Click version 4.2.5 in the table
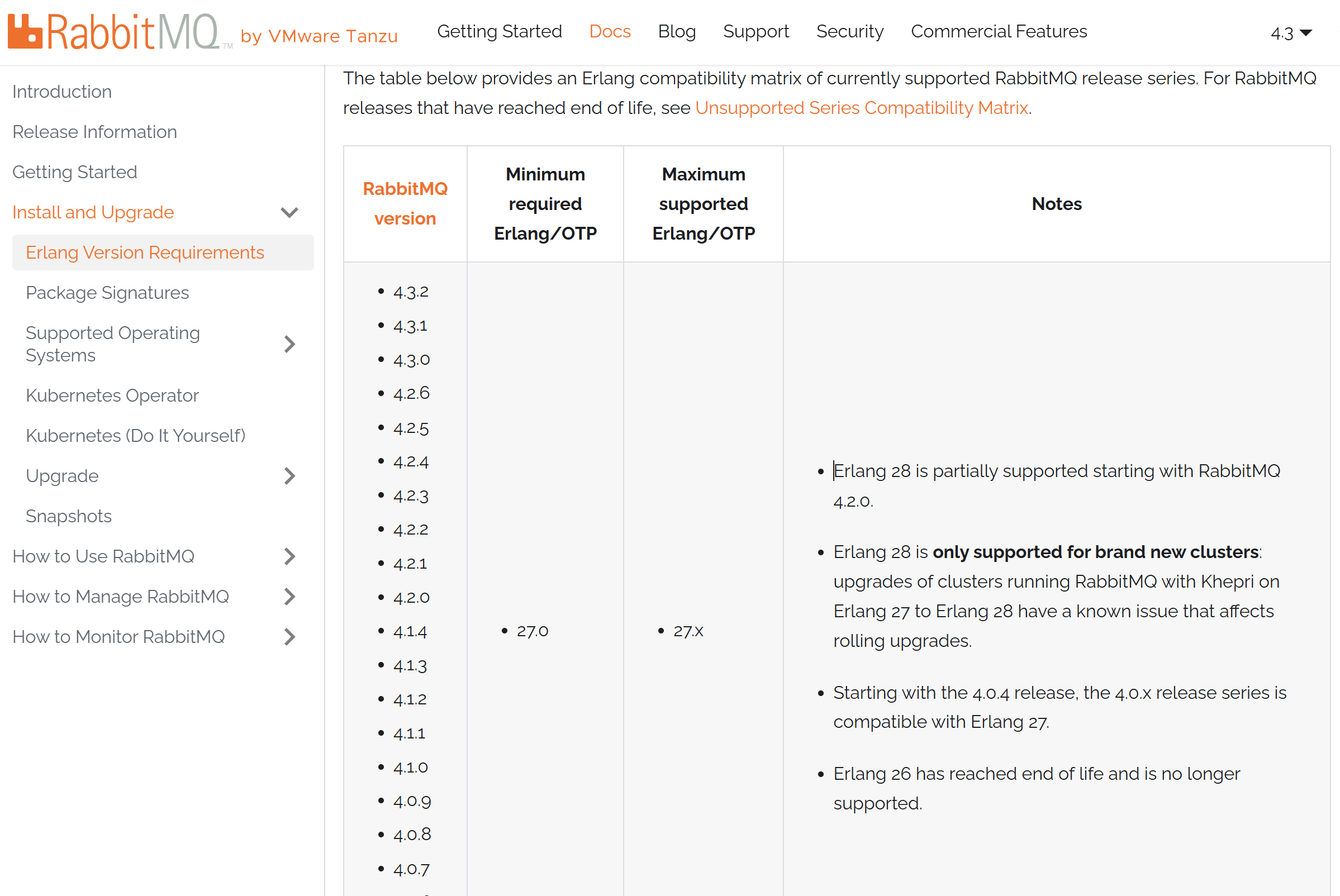 [x=411, y=428]
